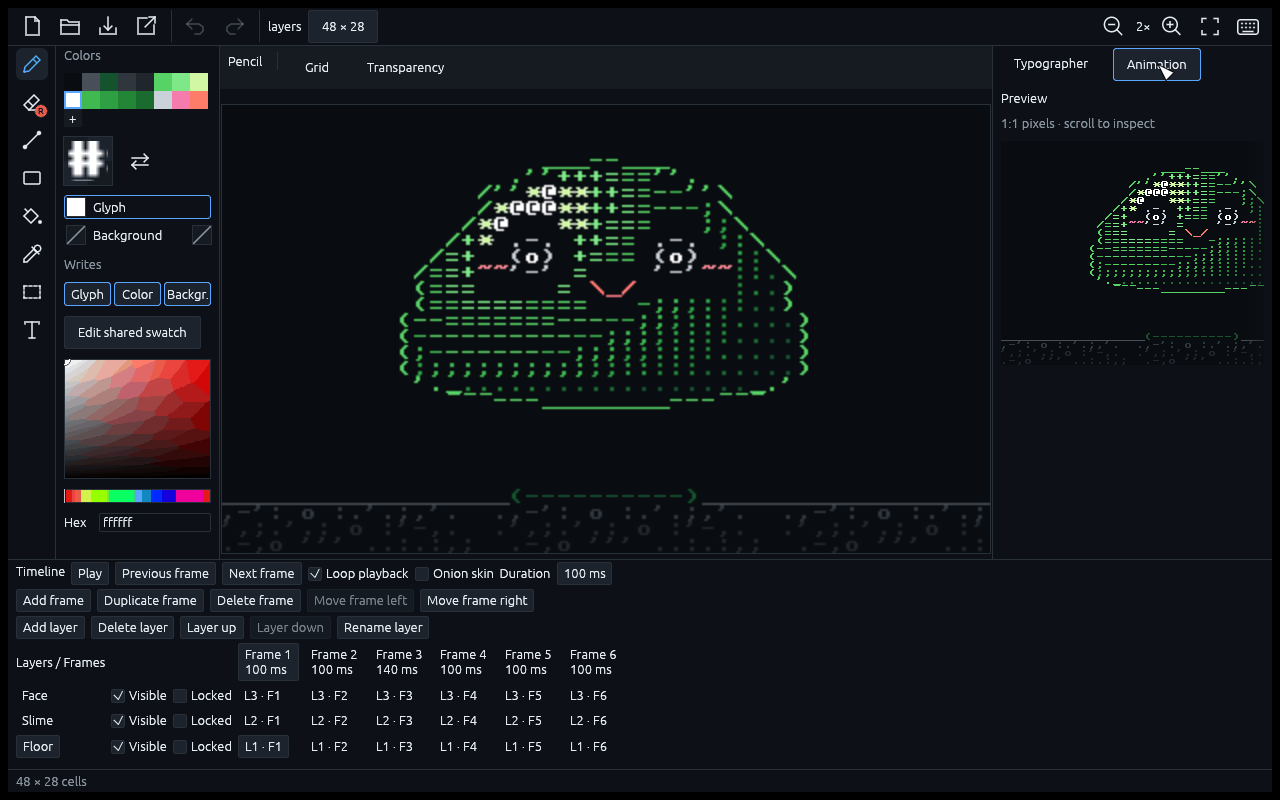Toggle Visible for the Floor layer
Viewport: 1280px width, 800px height.
[x=118, y=746]
